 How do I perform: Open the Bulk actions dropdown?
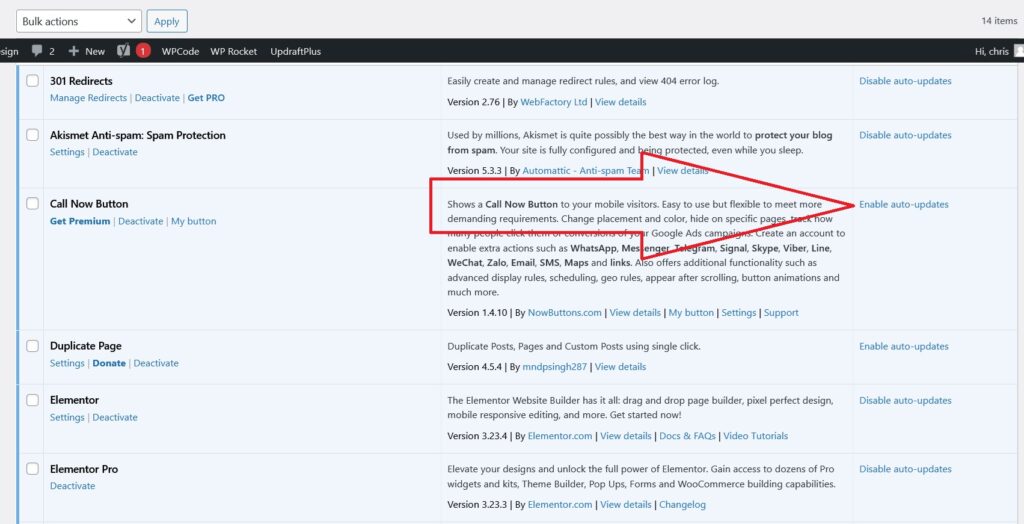pos(78,21)
